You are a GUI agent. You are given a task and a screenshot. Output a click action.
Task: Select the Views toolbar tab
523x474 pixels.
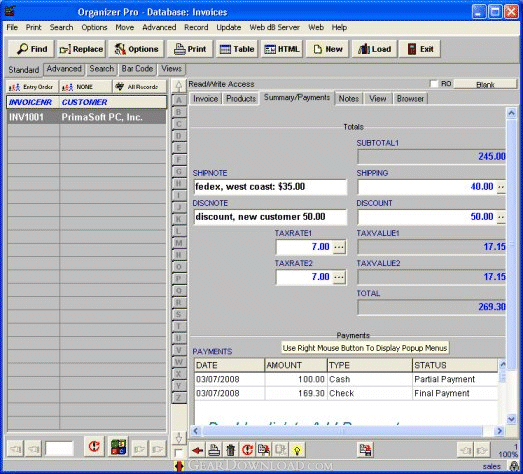[171, 69]
